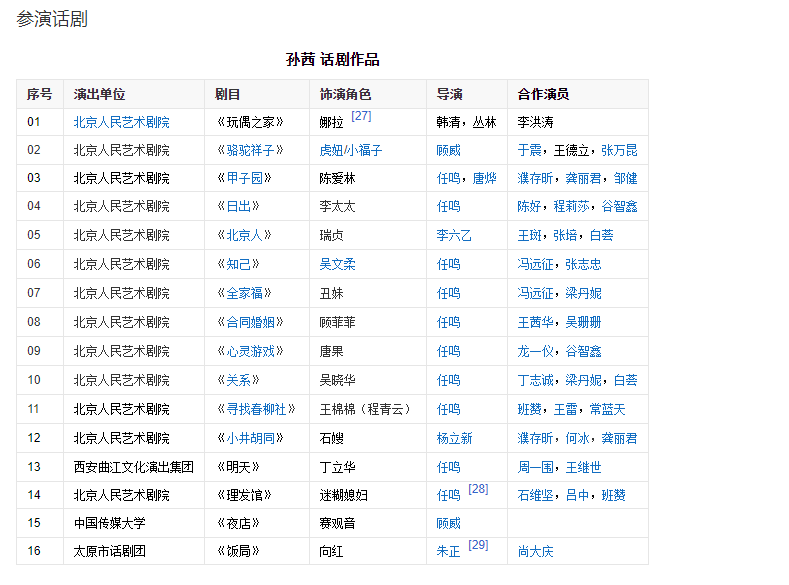Open citation reference [28] in row 14
Screen dimensions: 789x585
tap(478, 489)
